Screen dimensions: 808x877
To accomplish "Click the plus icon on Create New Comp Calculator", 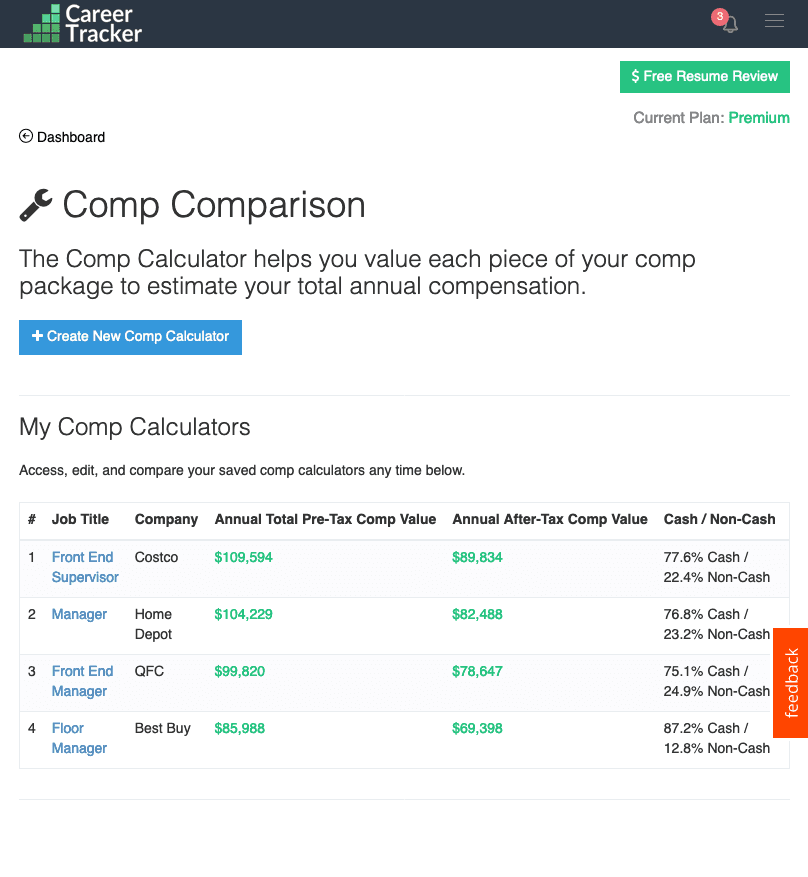I will click(x=35, y=337).
